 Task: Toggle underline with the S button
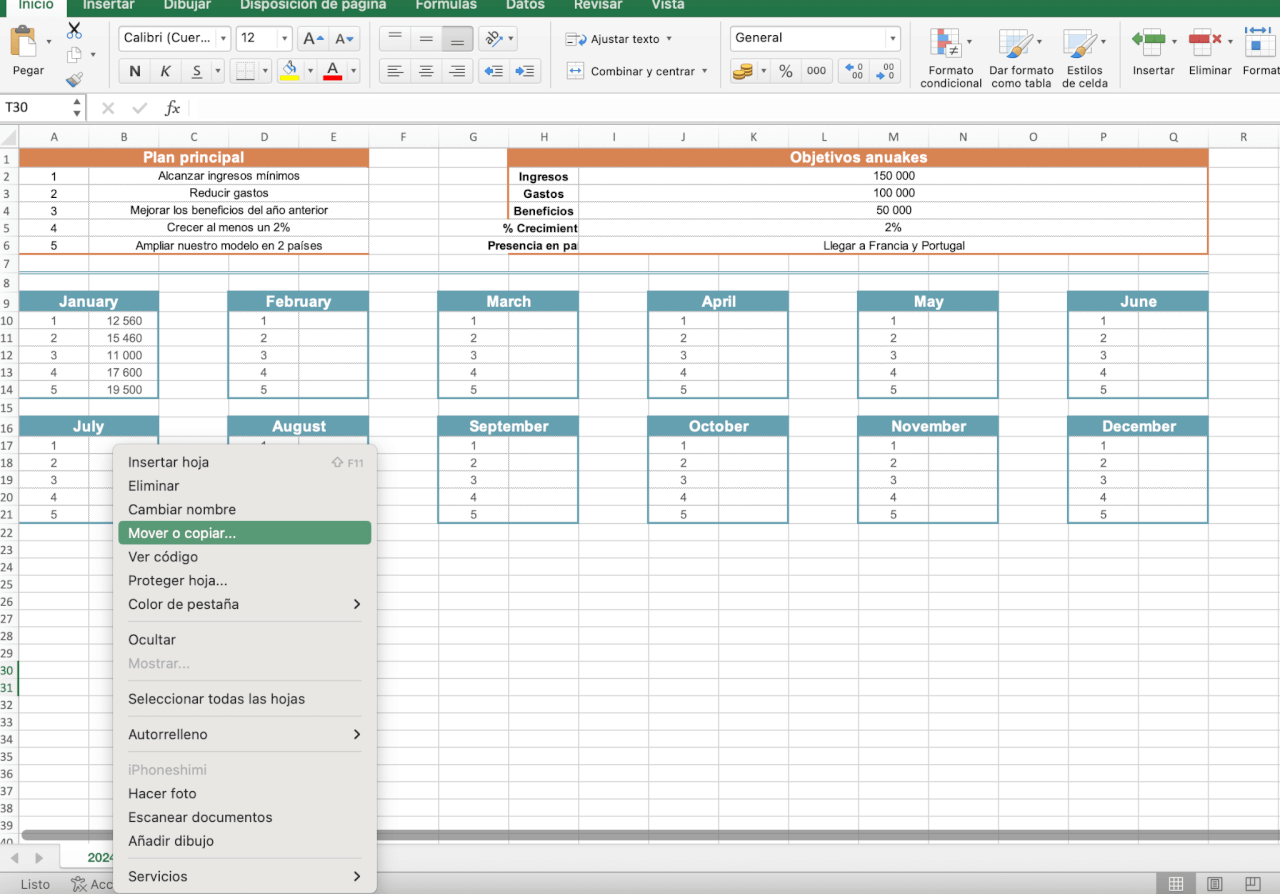coord(196,71)
